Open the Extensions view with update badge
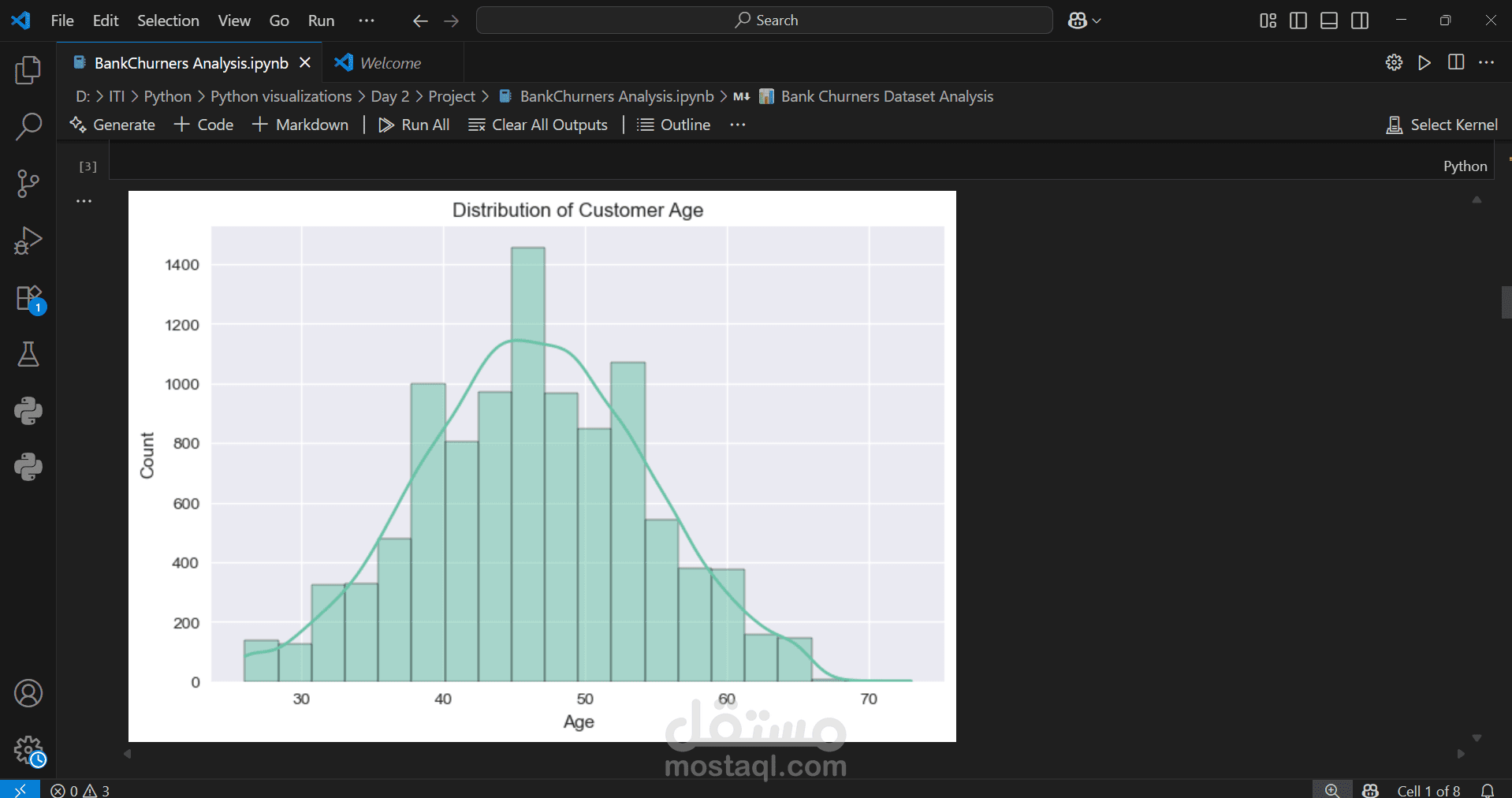The height and width of the screenshot is (798, 1512). tap(28, 298)
